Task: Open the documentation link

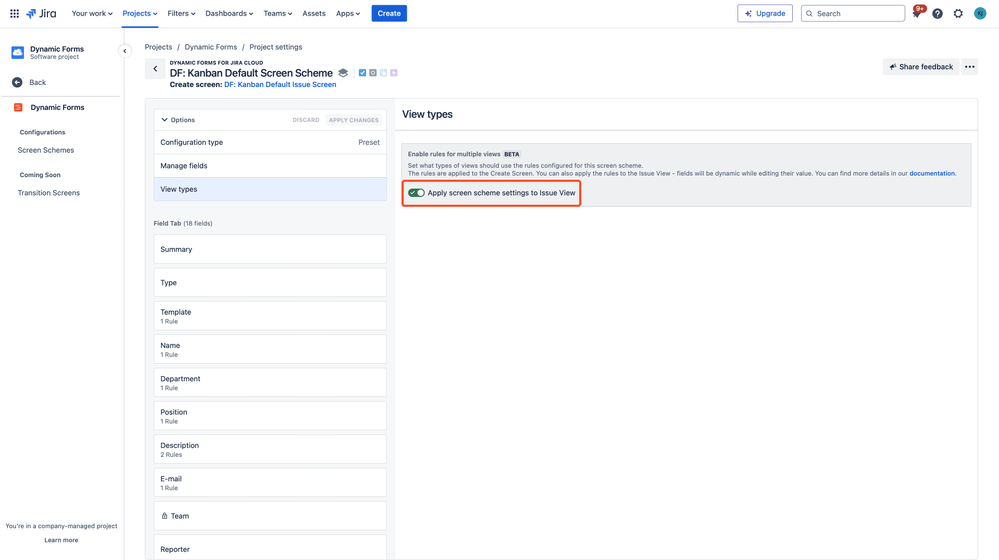Action: tap(932, 173)
